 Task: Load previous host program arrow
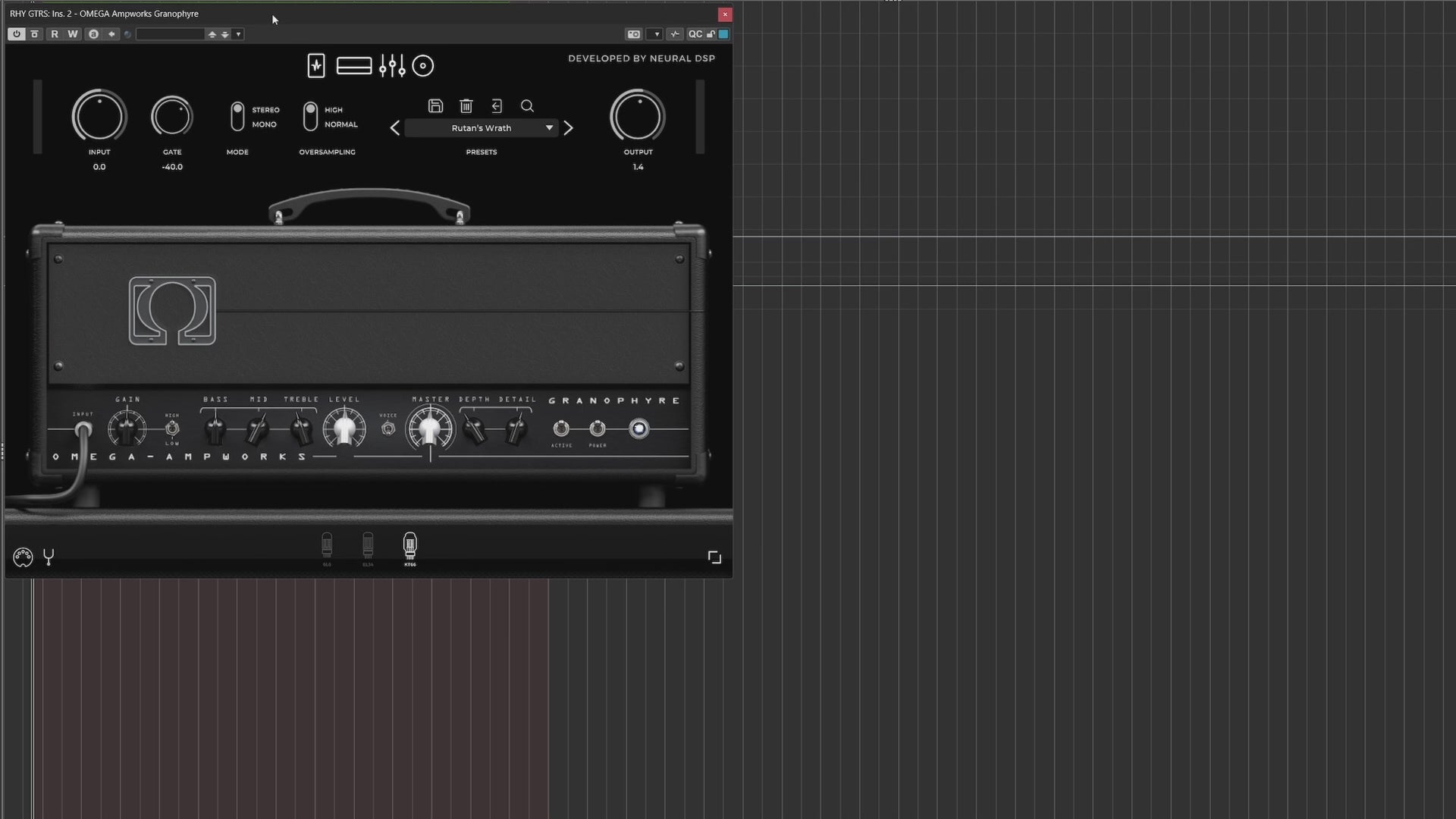[x=212, y=34]
